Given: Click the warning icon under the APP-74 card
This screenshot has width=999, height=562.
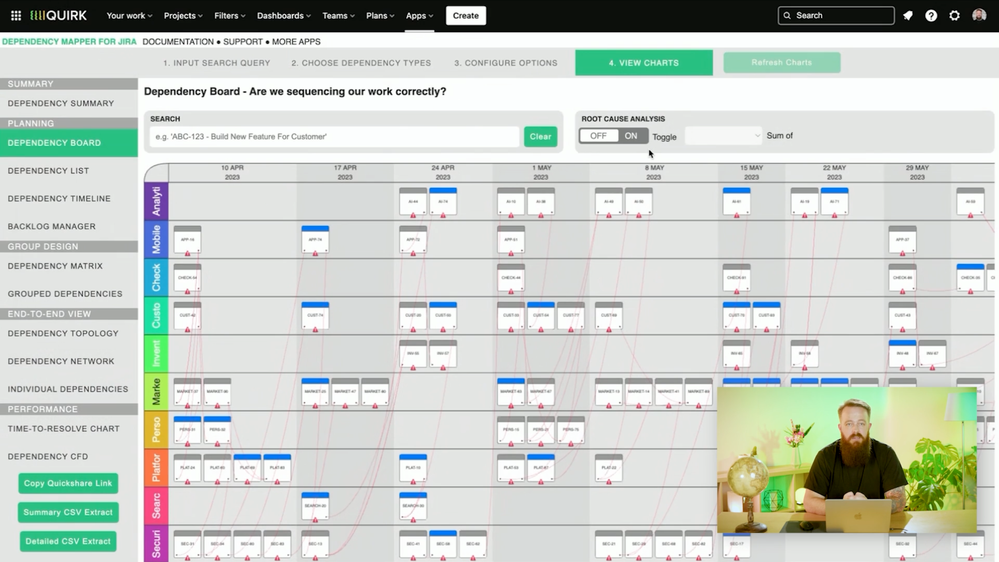Looking at the screenshot, I should pyautogui.click(x=315, y=254).
